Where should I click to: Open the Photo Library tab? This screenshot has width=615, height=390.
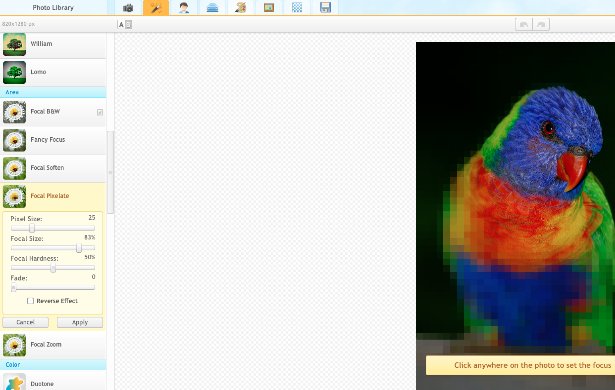(x=53, y=7)
